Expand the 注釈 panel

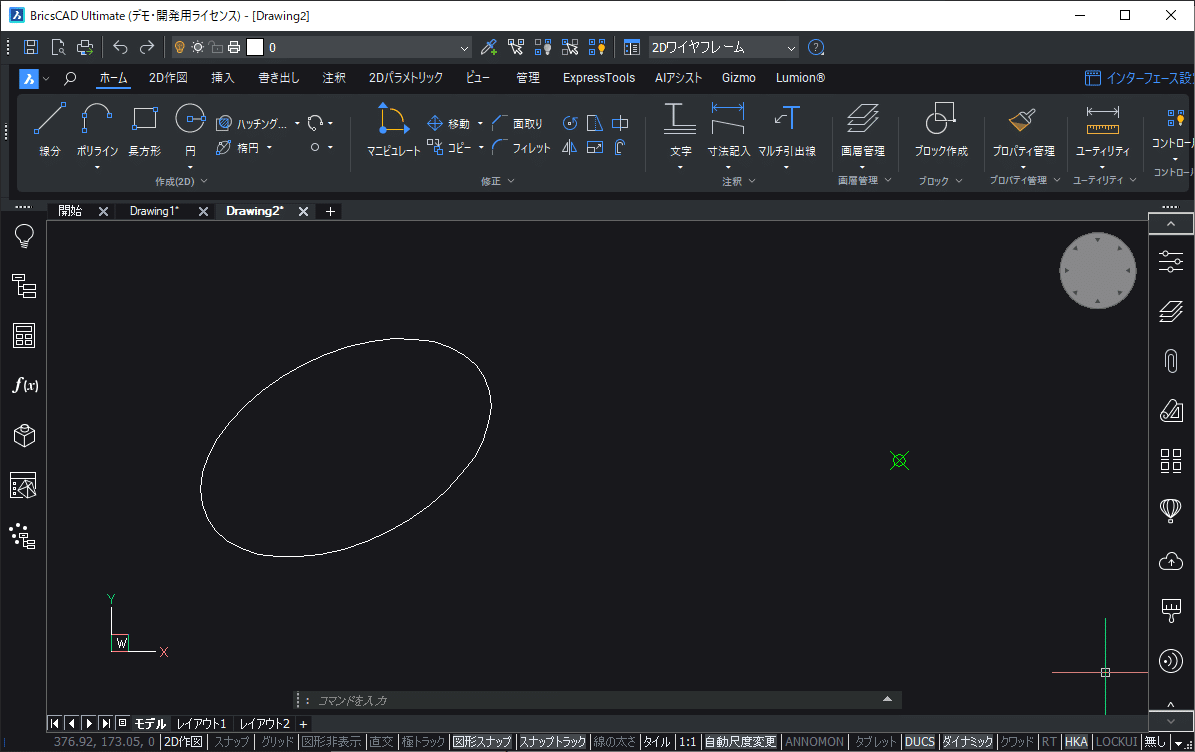(x=738, y=181)
